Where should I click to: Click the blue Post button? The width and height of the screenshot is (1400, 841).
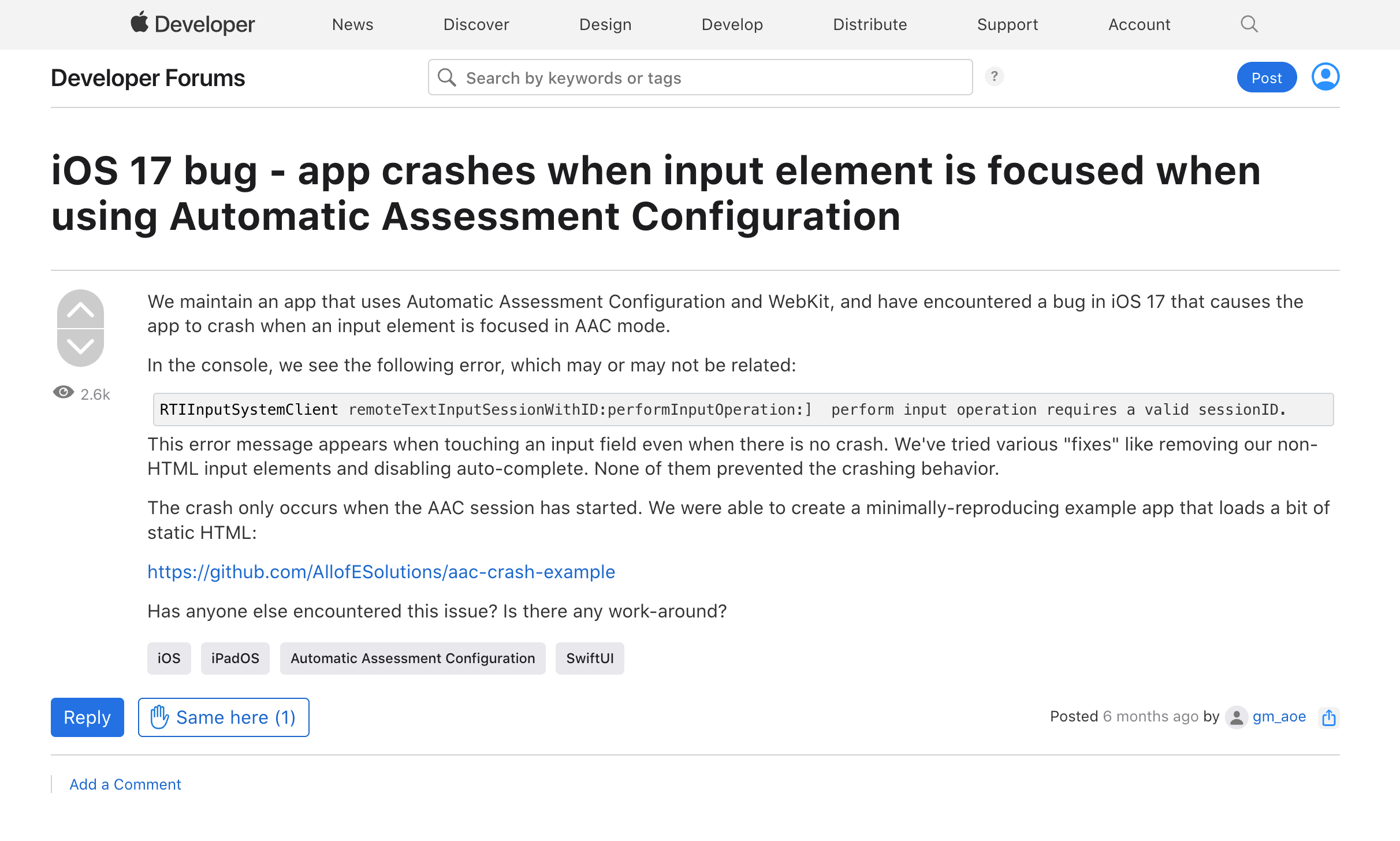[x=1266, y=77]
